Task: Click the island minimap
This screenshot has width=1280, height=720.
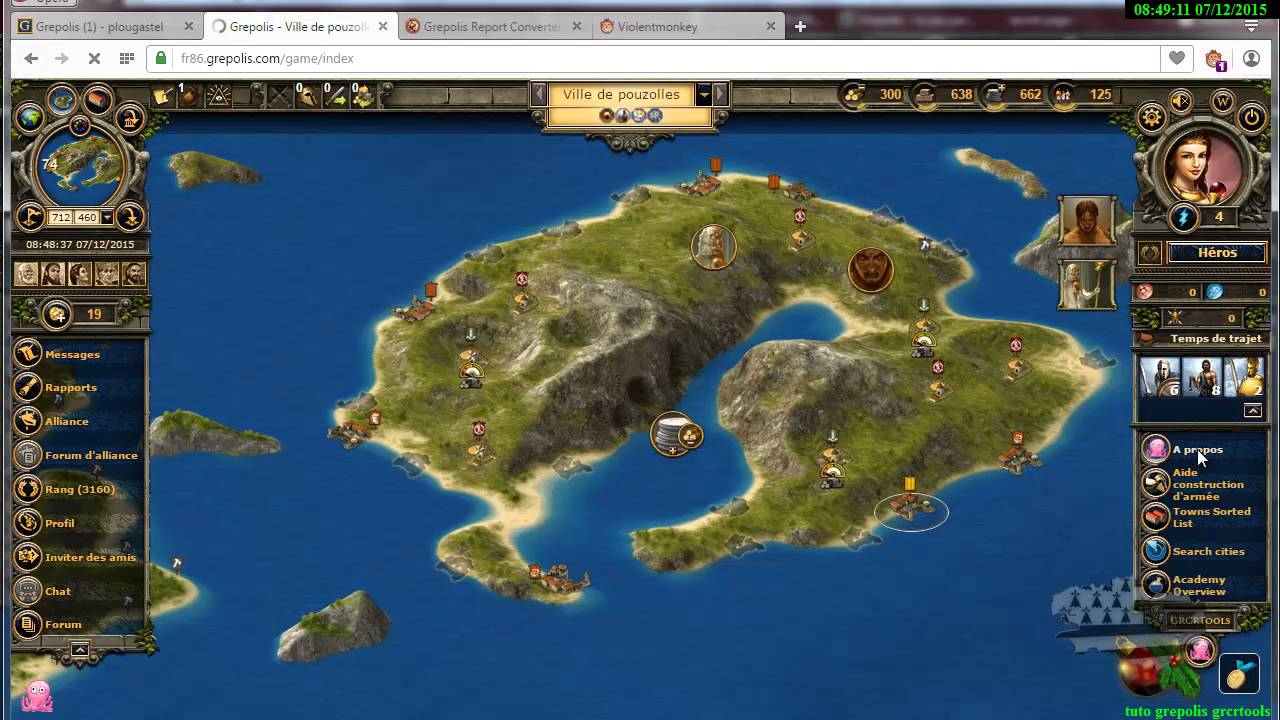Action: (79, 167)
